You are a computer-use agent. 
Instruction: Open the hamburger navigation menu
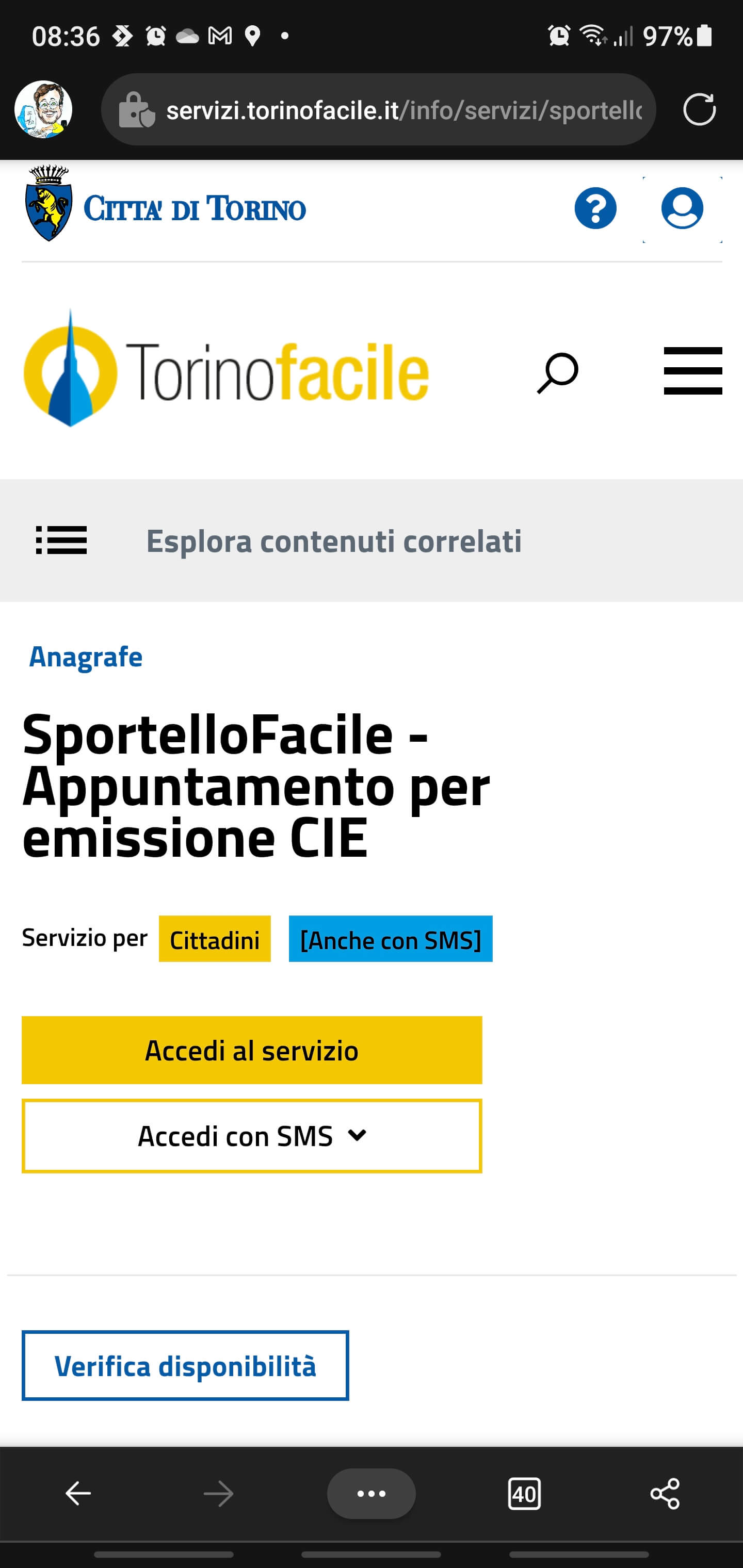(x=692, y=371)
